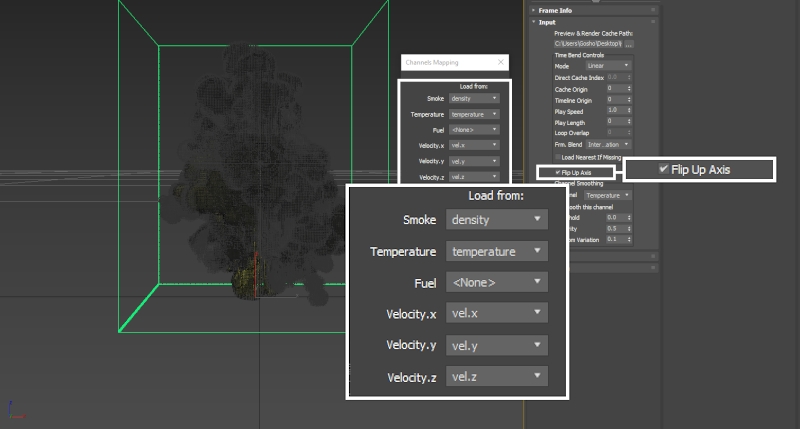
Task: Click the Preview & Render Cache Path field
Action: pyautogui.click(x=588, y=44)
